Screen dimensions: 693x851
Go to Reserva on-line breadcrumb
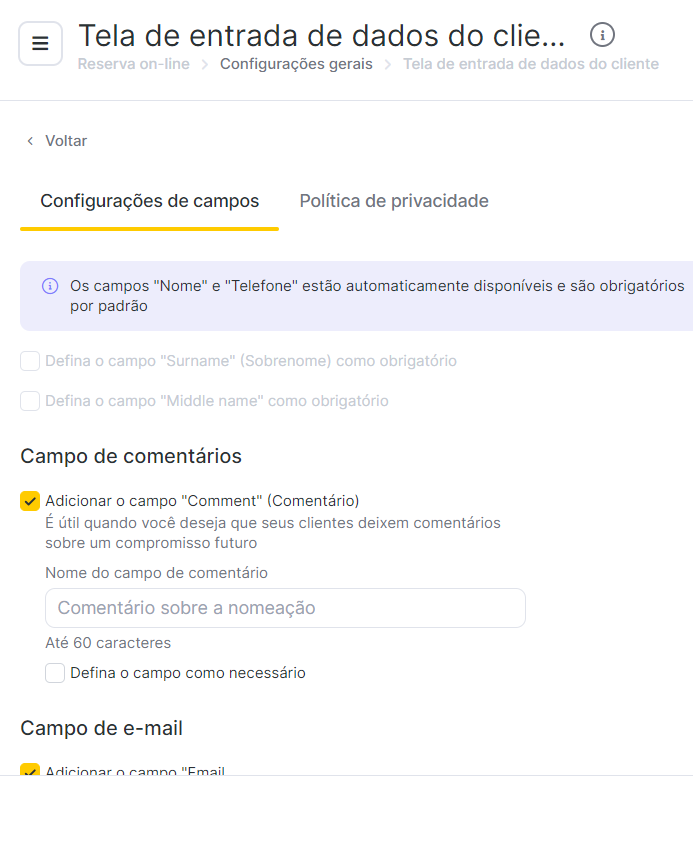coord(133,64)
